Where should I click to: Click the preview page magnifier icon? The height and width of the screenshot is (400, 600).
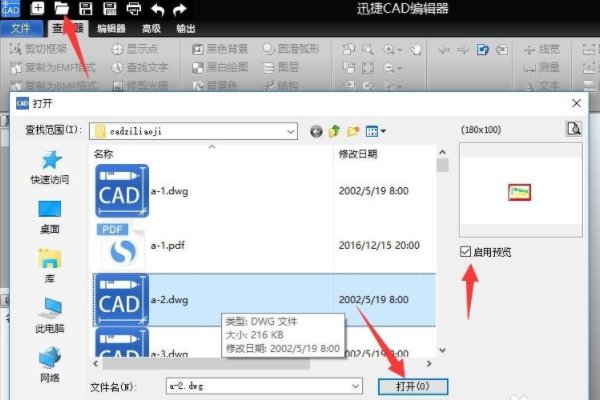click(x=574, y=129)
